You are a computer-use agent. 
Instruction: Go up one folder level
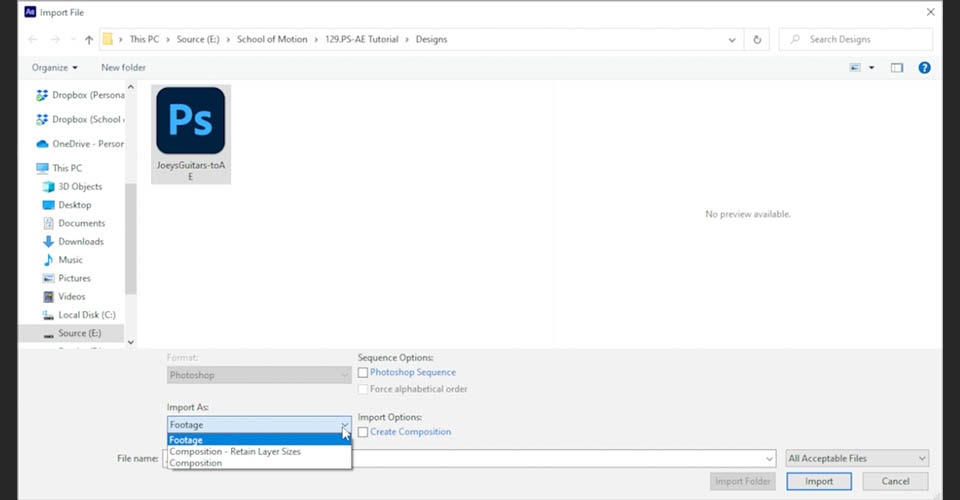point(89,39)
